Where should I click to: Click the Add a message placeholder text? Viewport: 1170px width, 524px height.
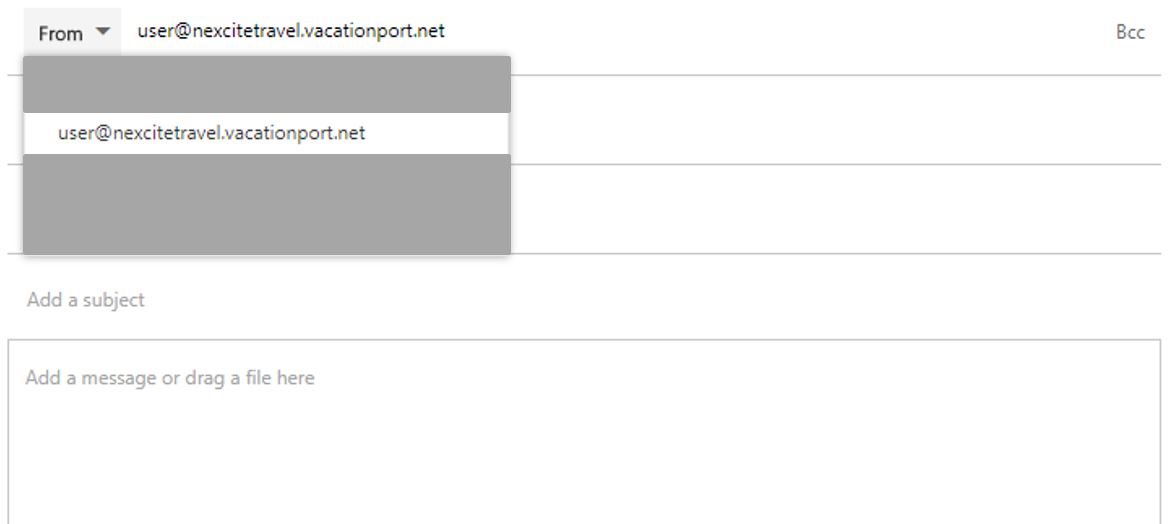170,378
